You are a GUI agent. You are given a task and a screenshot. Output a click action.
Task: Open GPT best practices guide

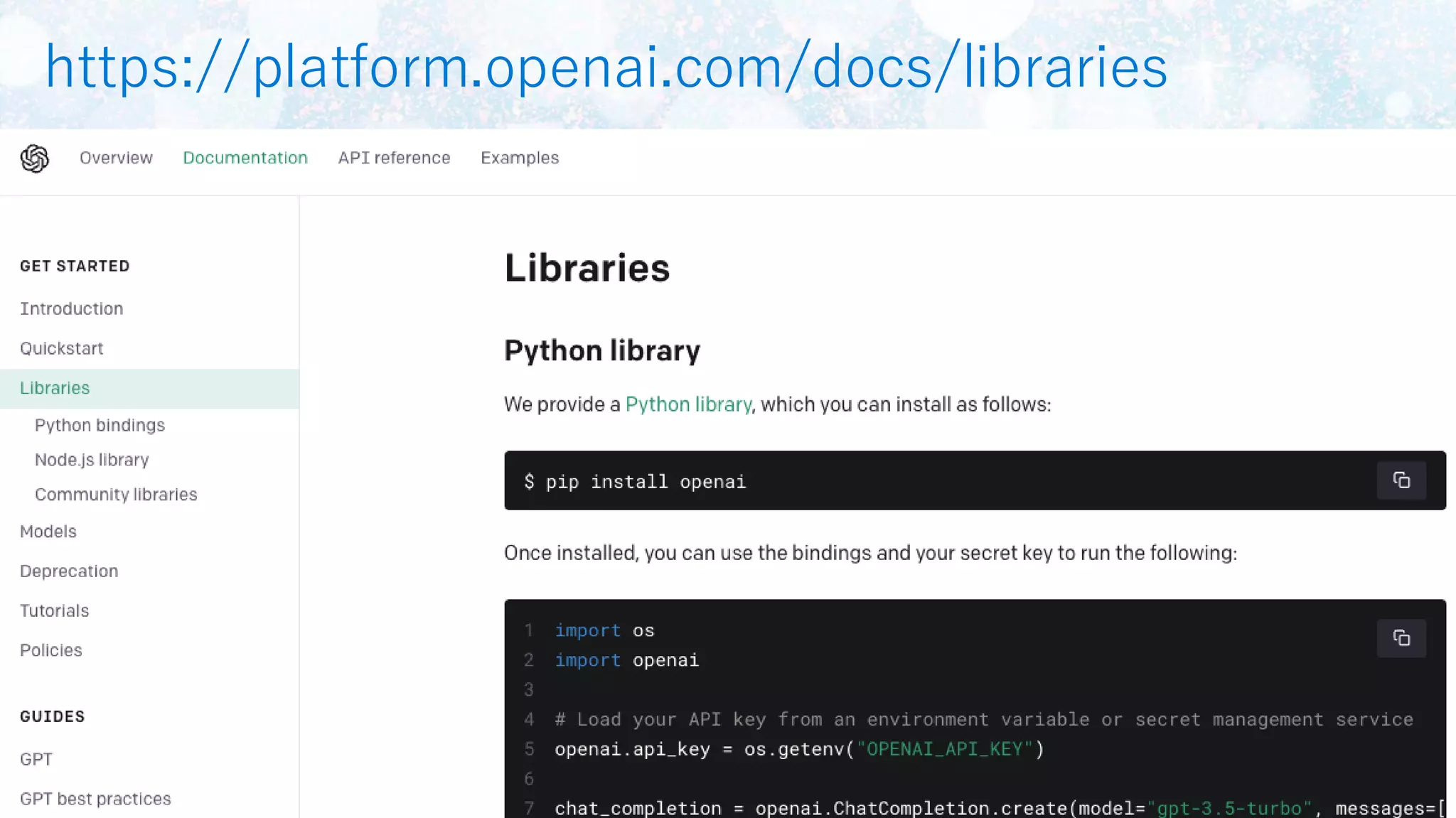[x=95, y=799]
